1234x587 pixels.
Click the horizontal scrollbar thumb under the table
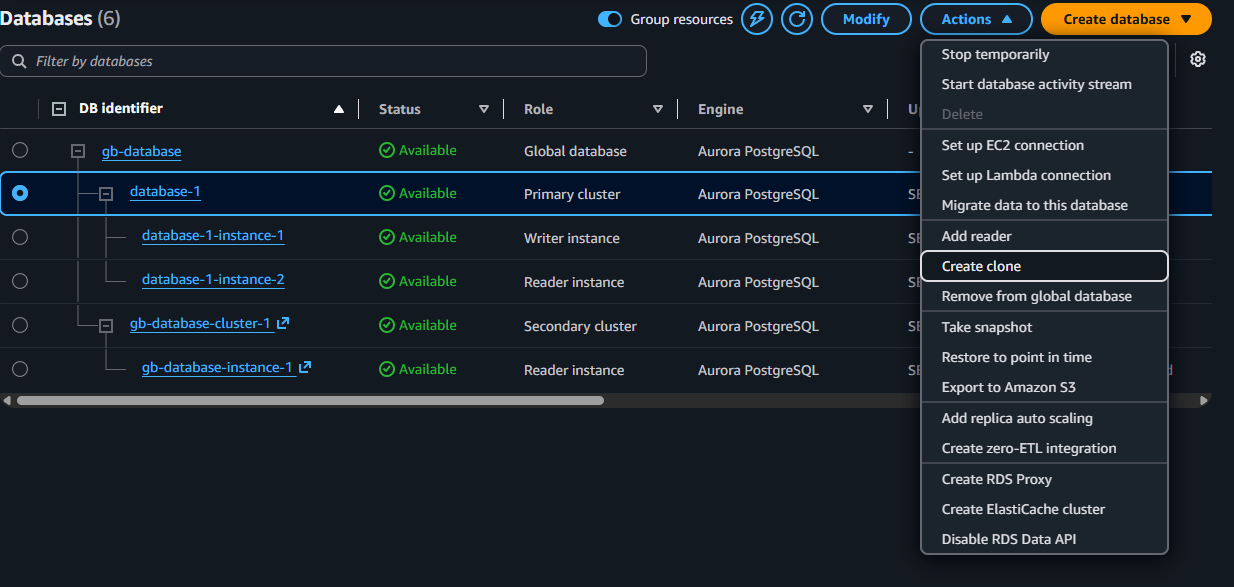click(x=310, y=400)
